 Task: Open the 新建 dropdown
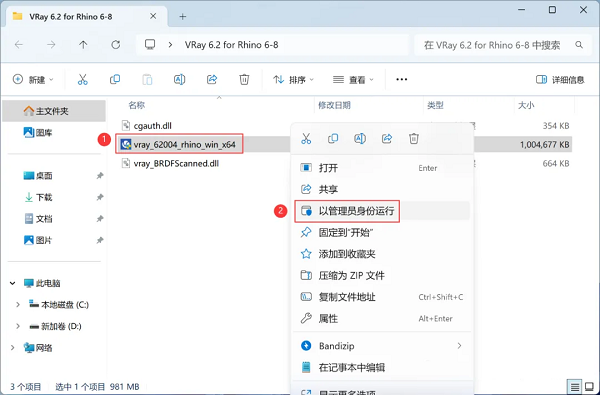pyautogui.click(x=33, y=80)
